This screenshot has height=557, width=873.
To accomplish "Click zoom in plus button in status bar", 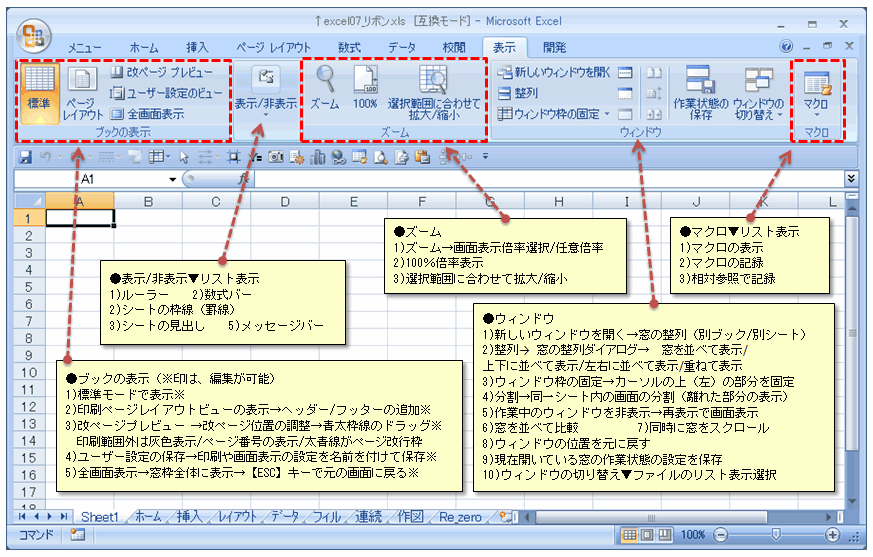I will click(832, 535).
